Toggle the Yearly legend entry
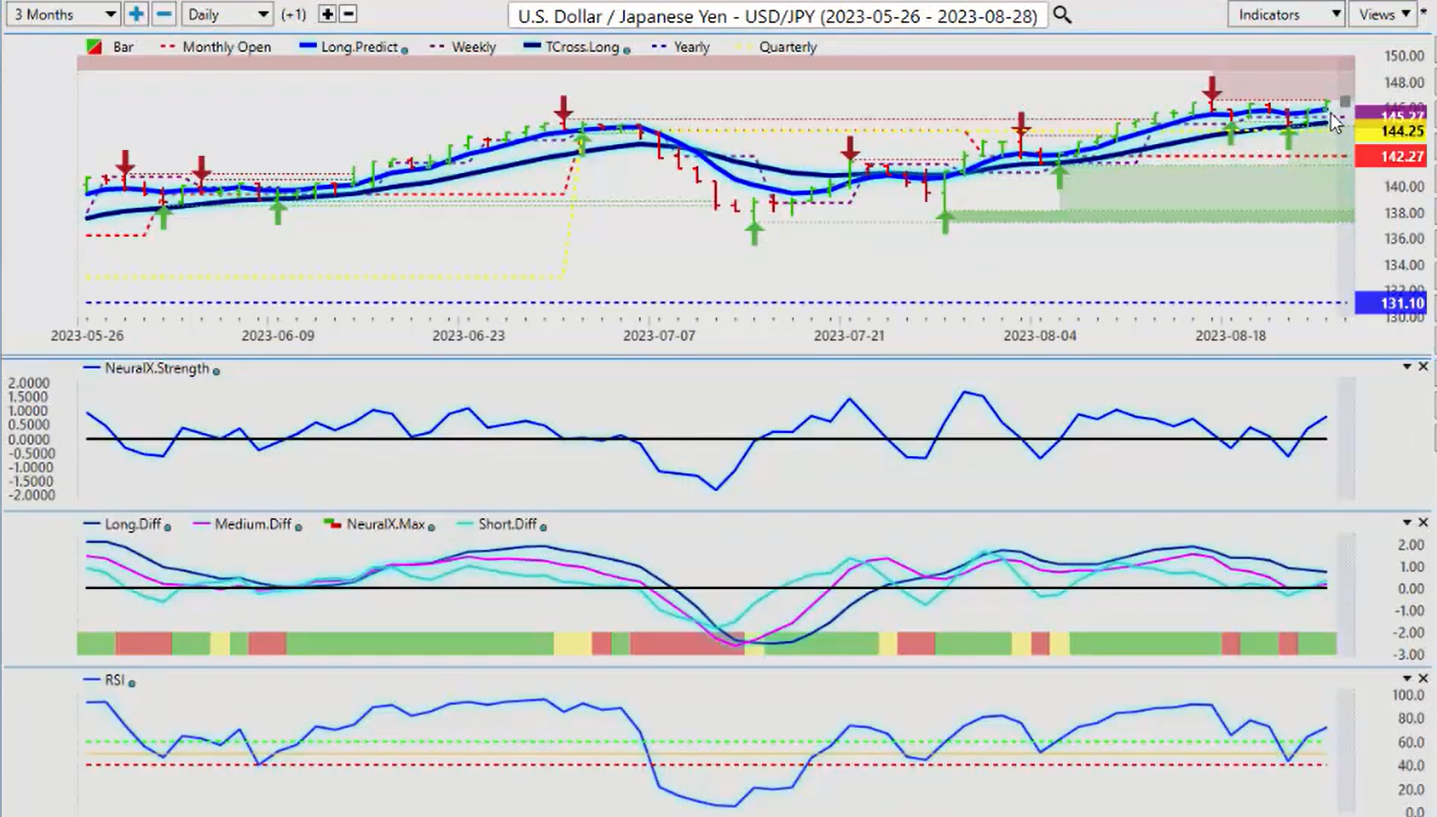1437x817 pixels. click(x=681, y=47)
